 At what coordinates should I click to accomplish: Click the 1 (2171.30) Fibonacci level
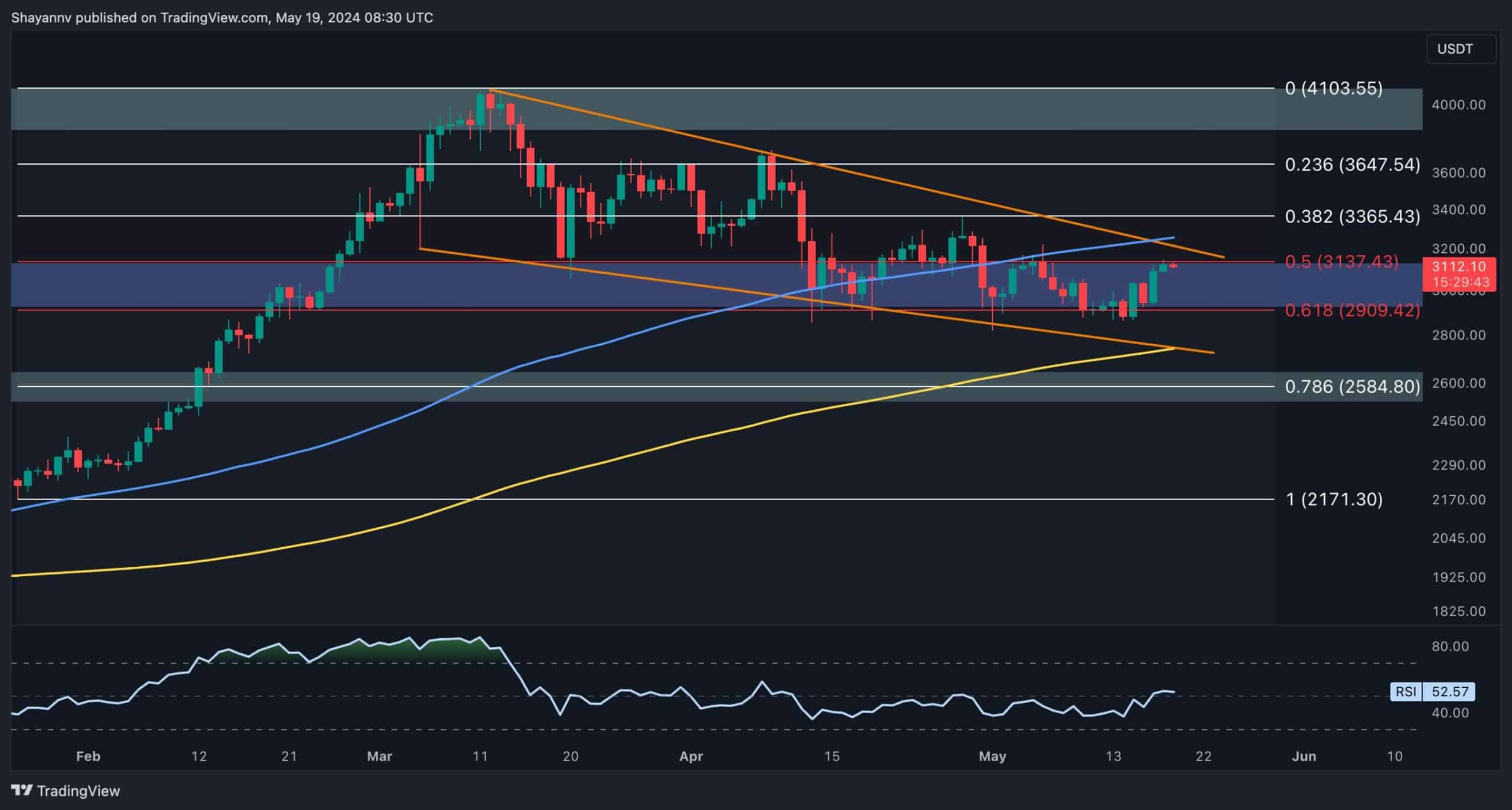[x=1334, y=500]
